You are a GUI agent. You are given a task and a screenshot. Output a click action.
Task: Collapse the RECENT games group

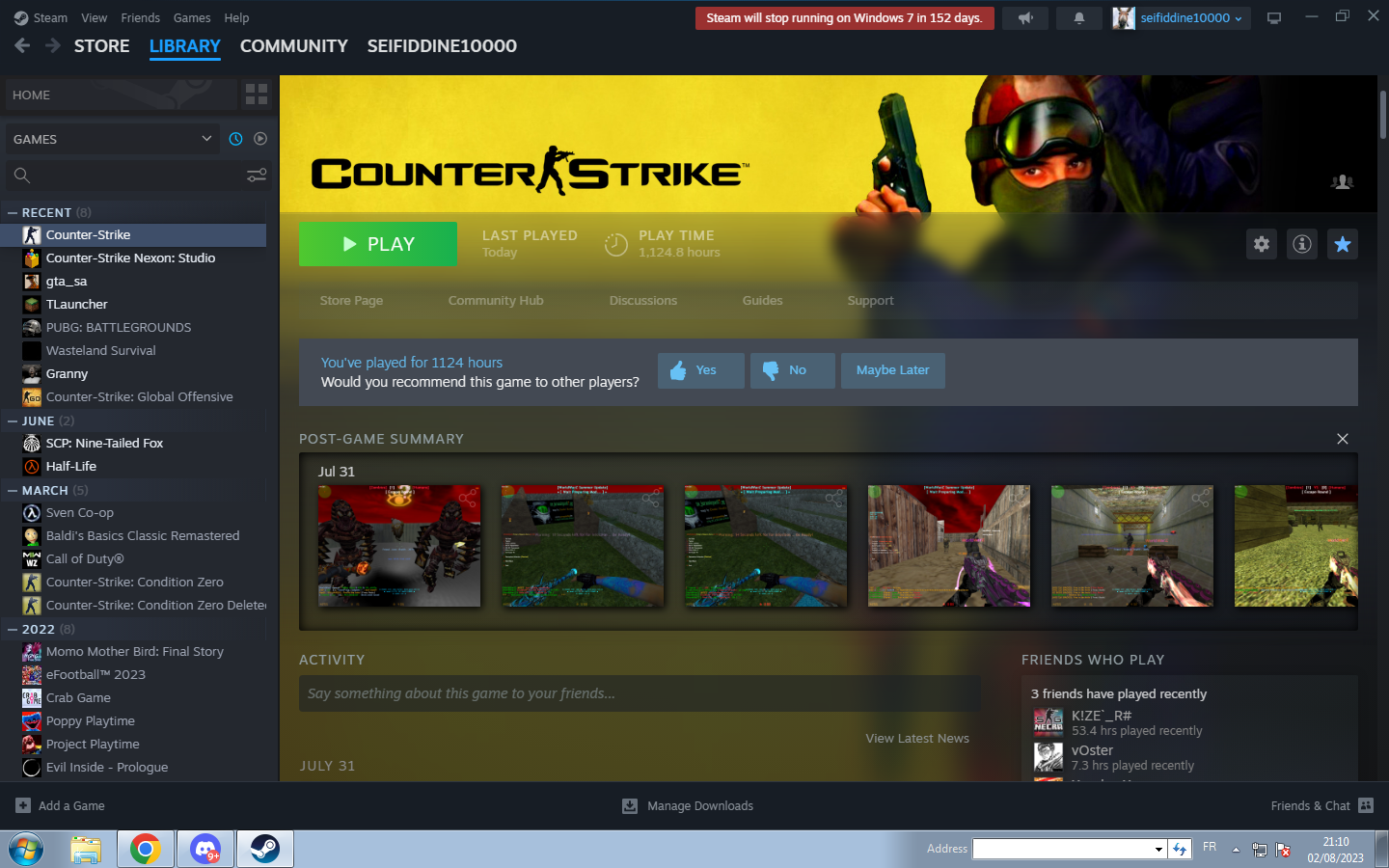tap(13, 213)
